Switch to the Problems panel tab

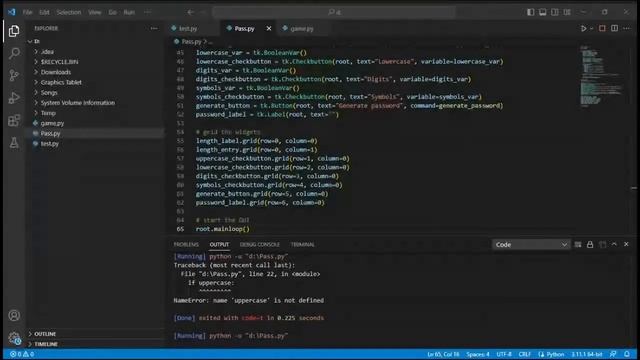186,244
